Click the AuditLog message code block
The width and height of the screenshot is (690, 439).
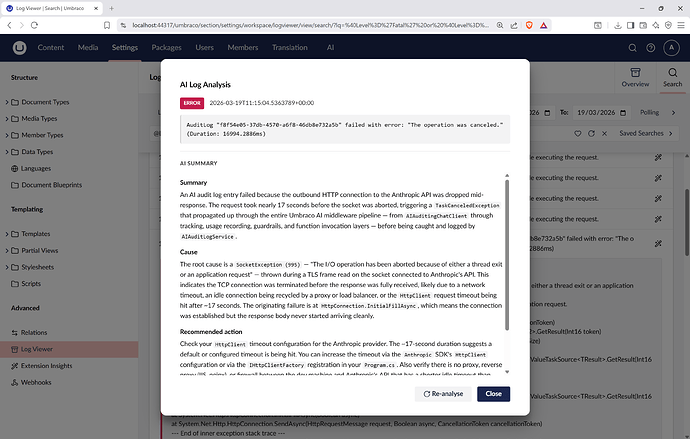click(x=345, y=129)
